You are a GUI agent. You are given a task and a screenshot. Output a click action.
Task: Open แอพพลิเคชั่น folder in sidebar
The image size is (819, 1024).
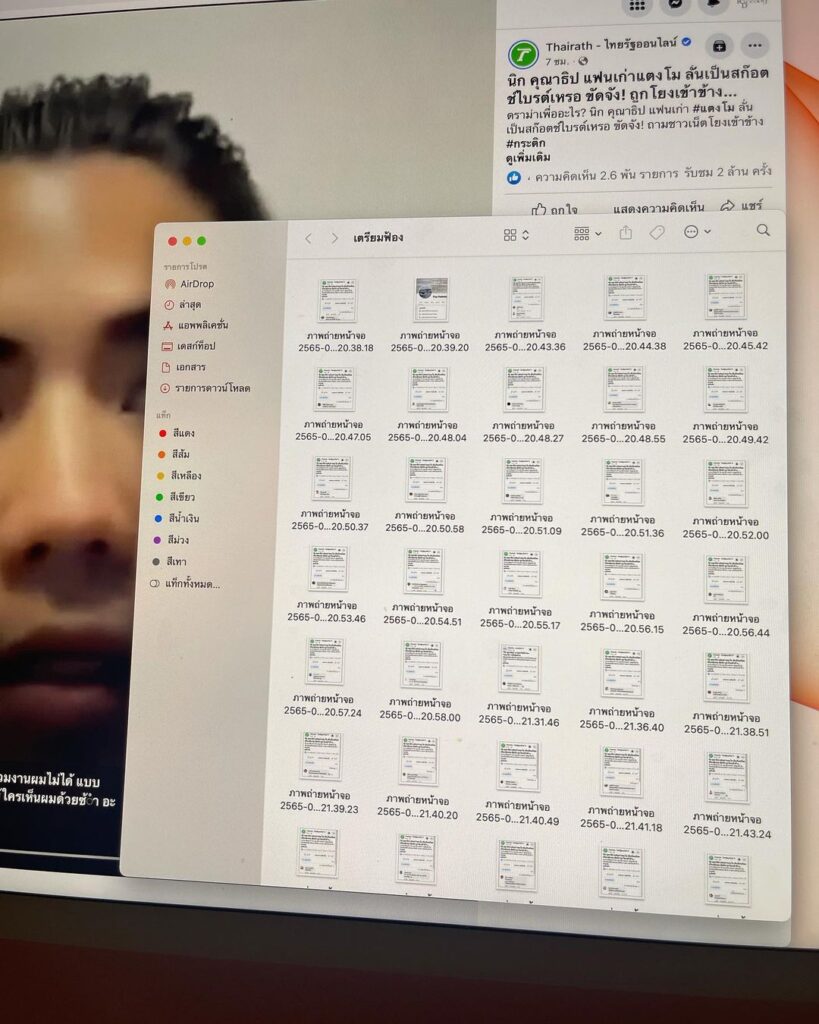pos(200,325)
